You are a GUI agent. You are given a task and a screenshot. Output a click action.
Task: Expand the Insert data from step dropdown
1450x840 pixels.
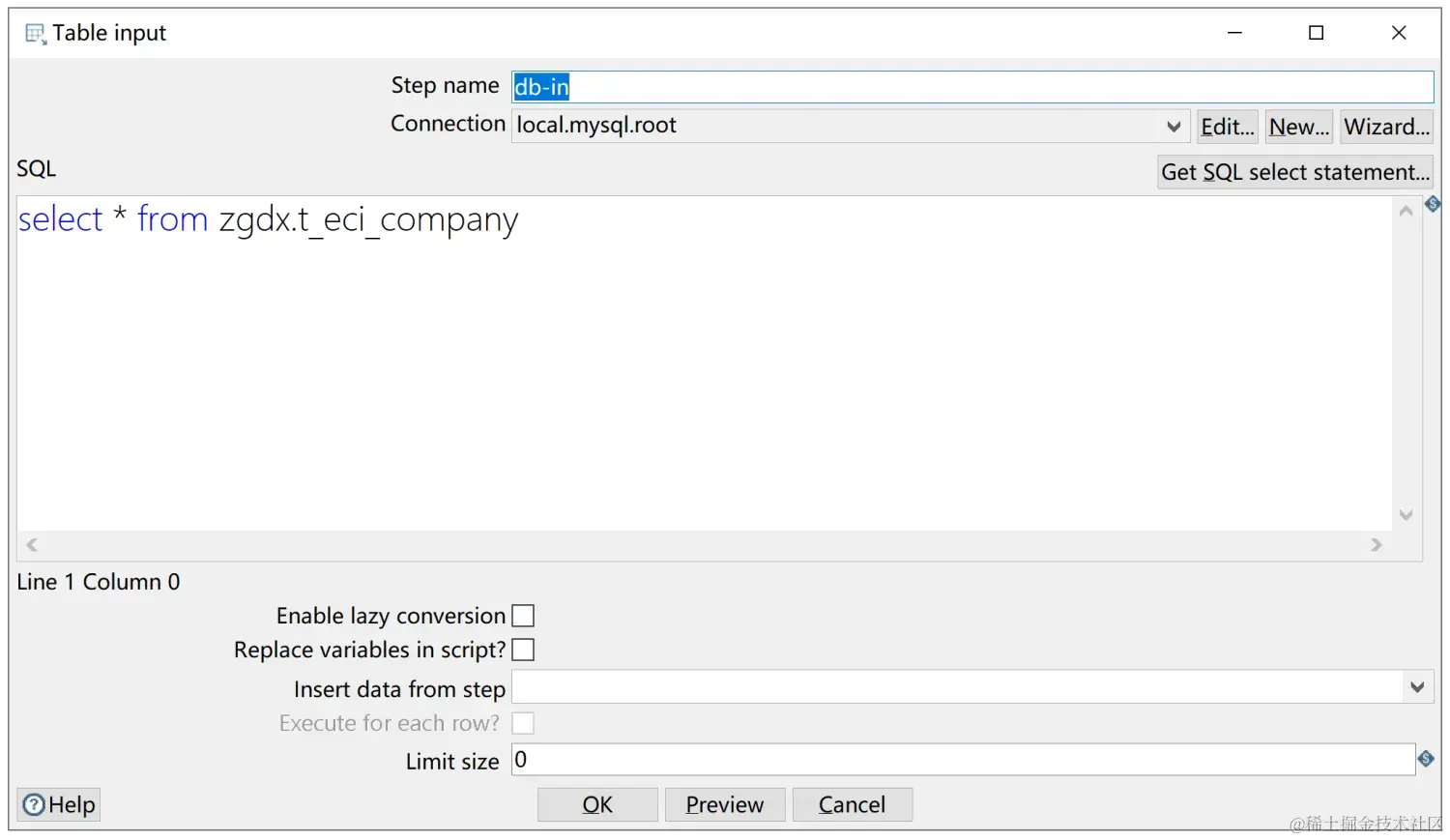pos(1417,687)
